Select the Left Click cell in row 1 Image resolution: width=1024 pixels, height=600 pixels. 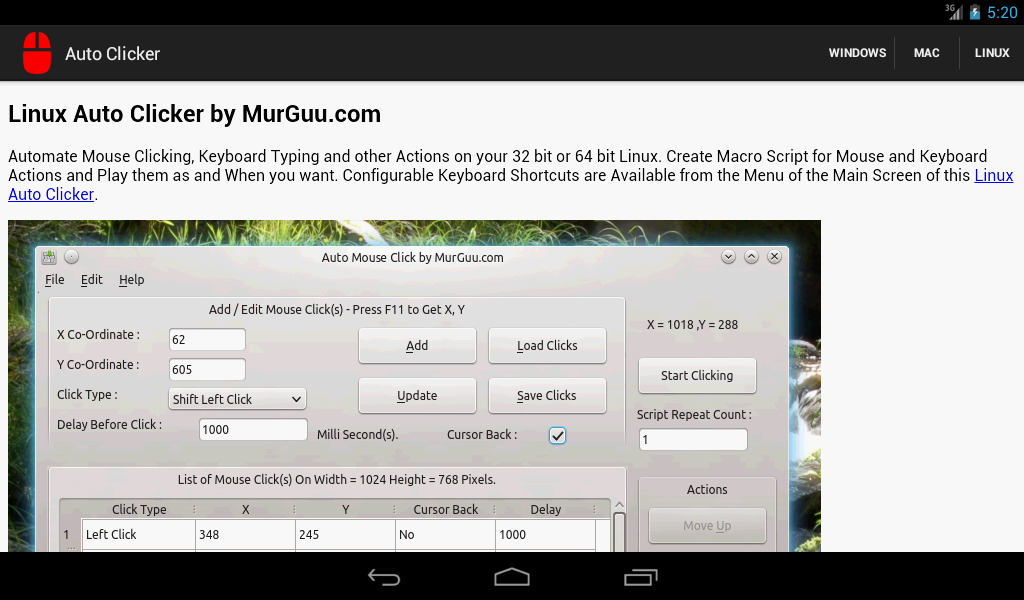[138, 535]
